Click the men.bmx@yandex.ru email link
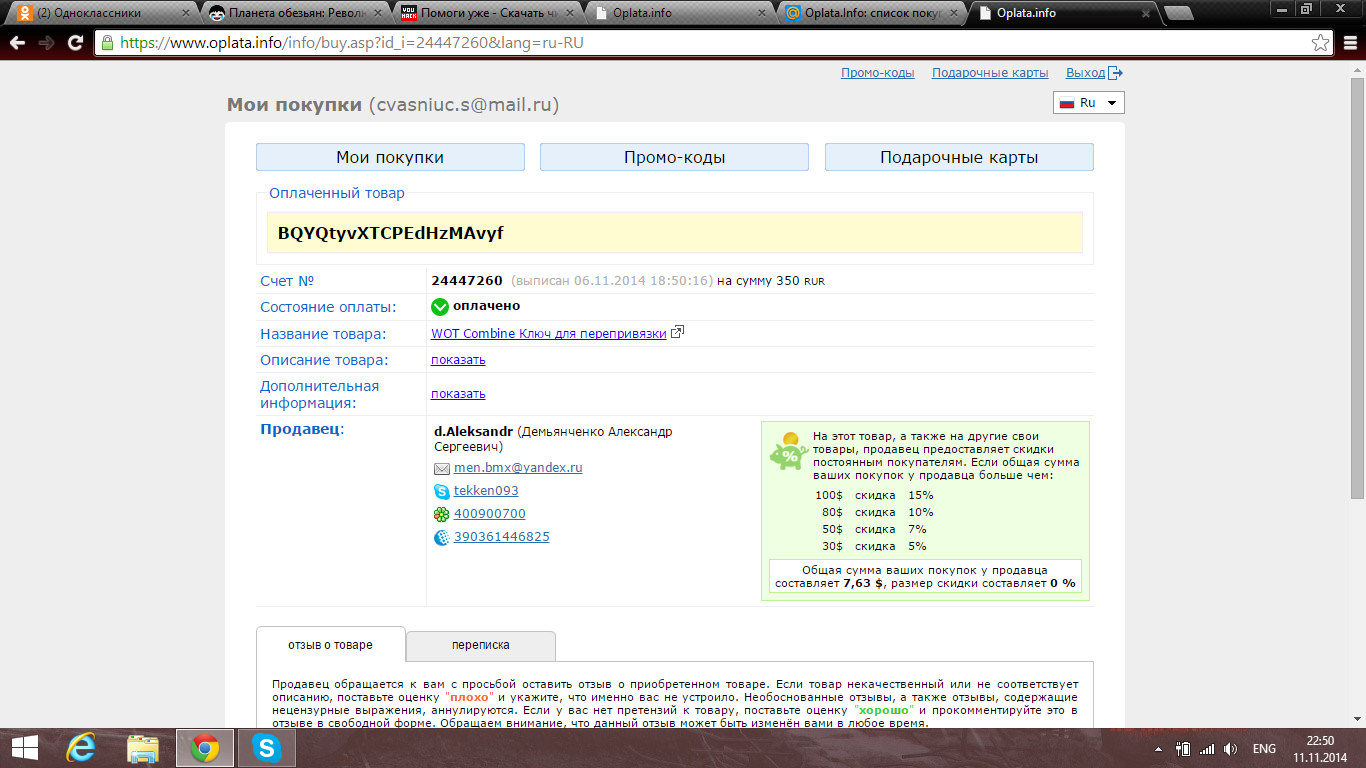Viewport: 1366px width, 768px height. click(518, 468)
